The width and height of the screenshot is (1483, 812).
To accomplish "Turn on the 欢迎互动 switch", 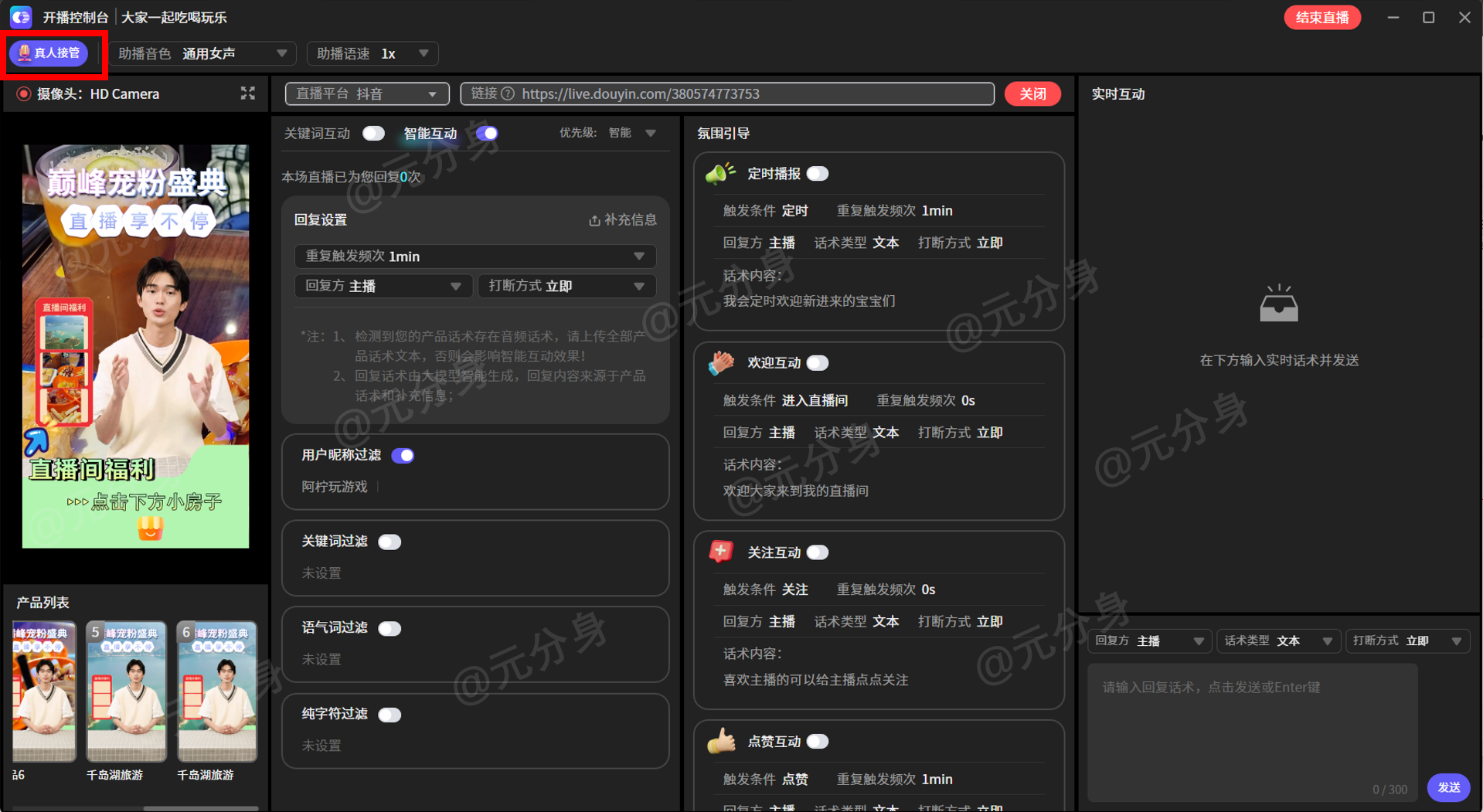I will 818,363.
